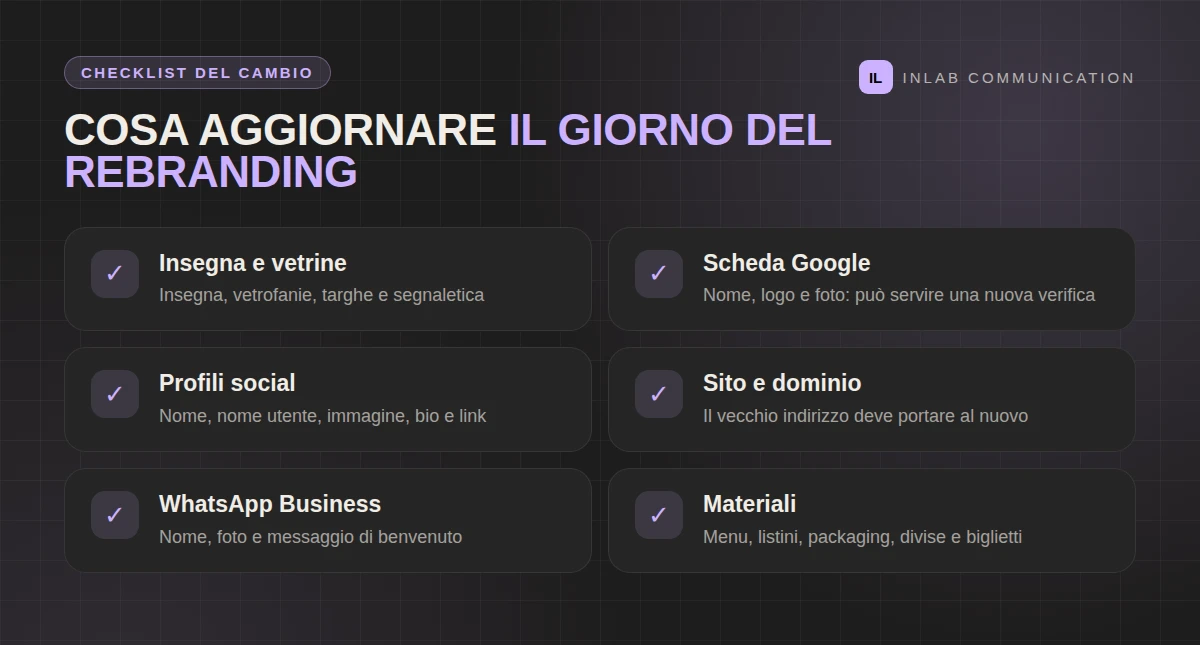Click the Insegna e vetrine title
Screen dimensions: 1200x645
253,263
